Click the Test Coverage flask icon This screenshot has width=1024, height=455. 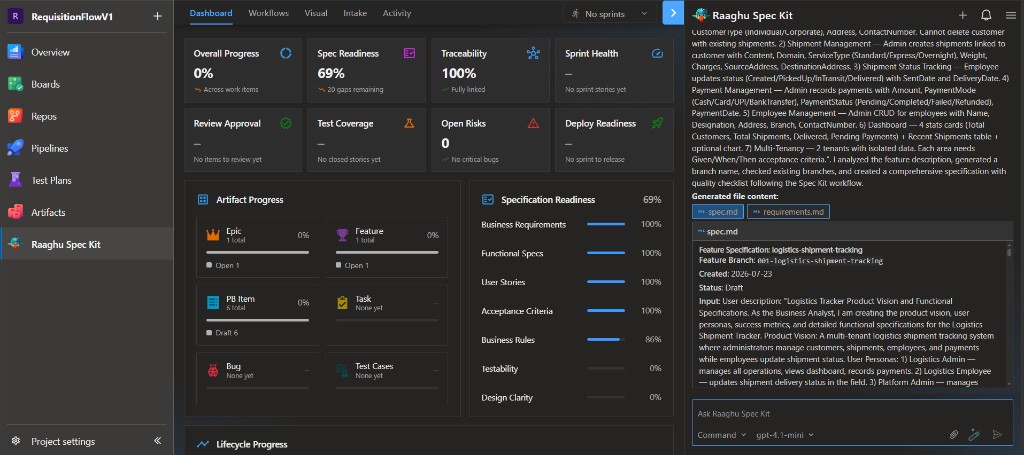click(x=409, y=123)
